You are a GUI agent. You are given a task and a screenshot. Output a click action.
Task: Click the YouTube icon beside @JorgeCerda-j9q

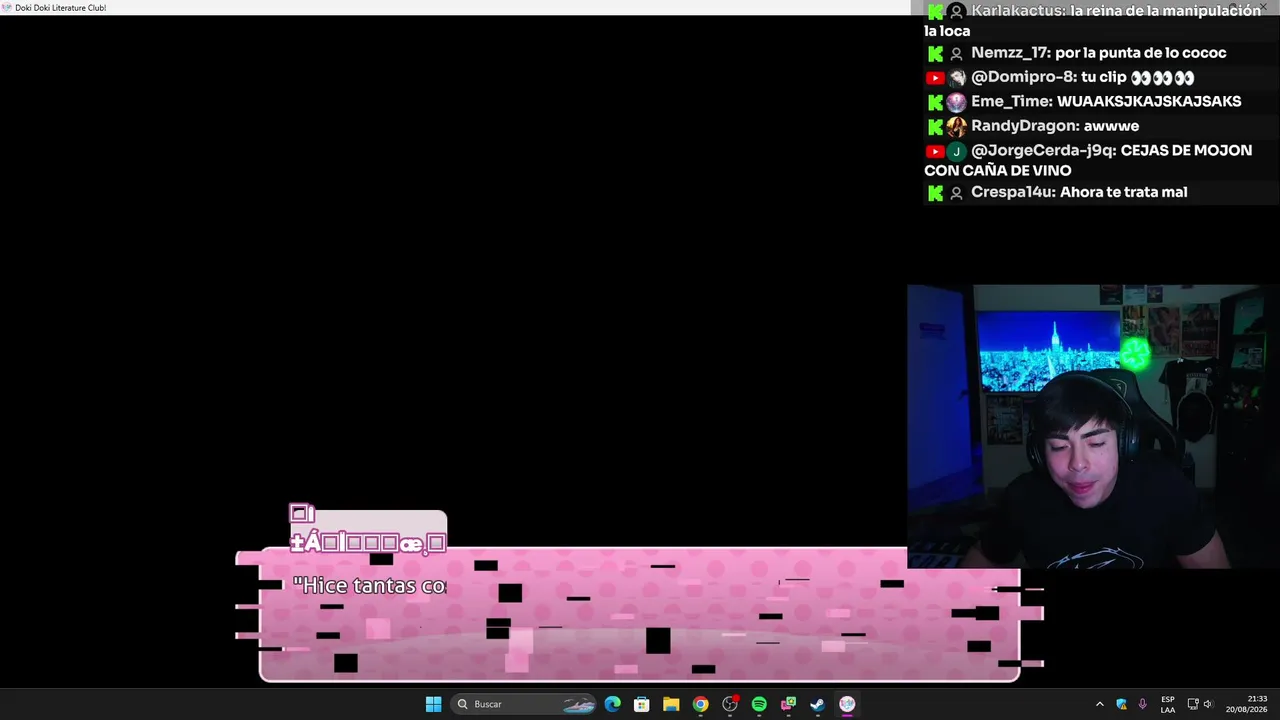point(935,152)
